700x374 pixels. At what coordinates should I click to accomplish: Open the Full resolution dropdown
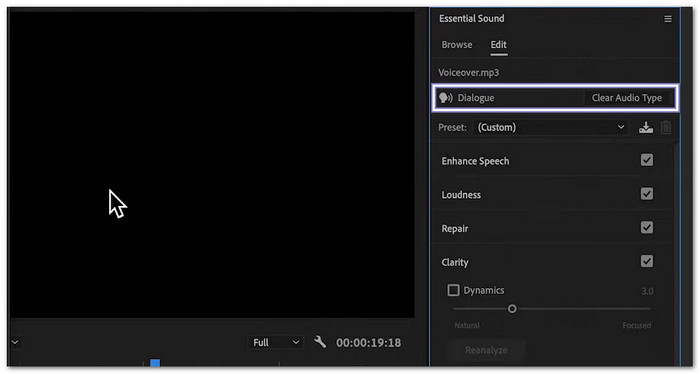click(275, 342)
